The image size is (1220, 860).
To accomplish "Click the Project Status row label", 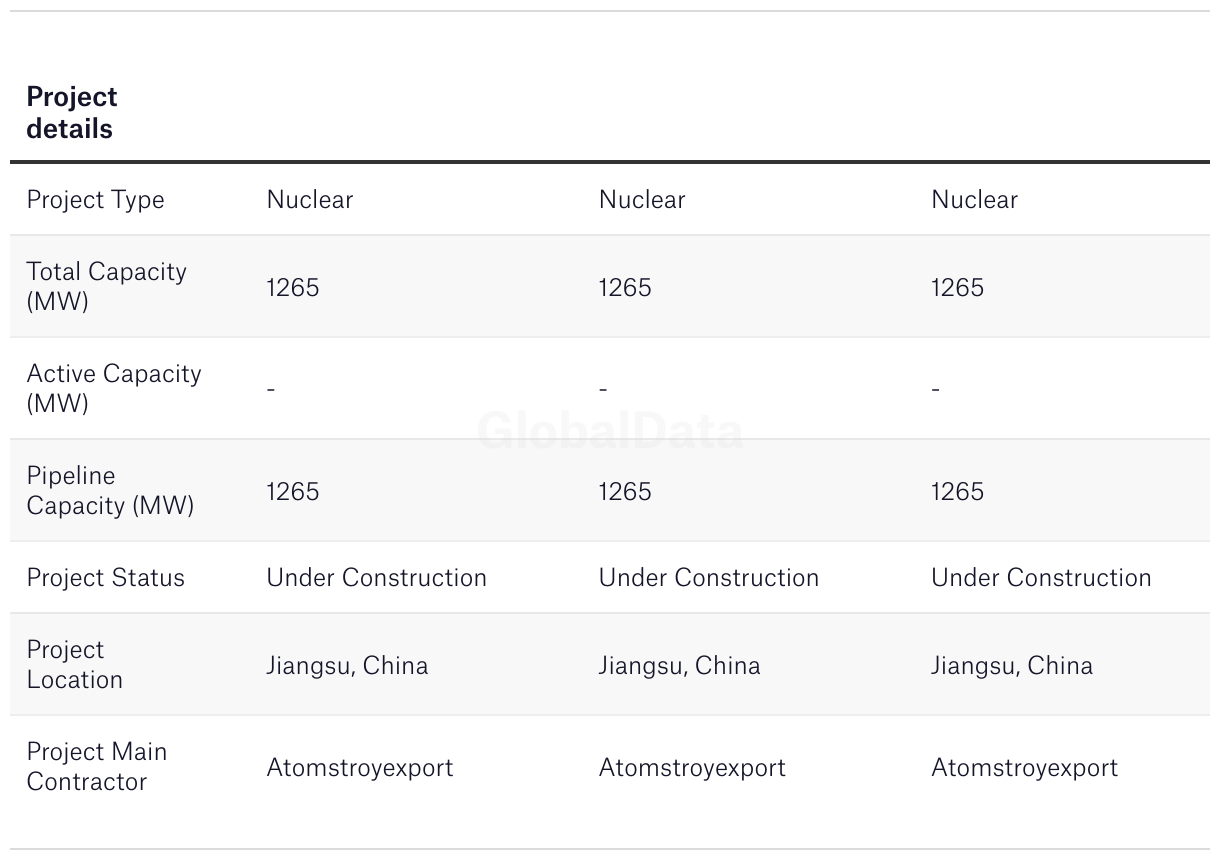I will tap(106, 577).
